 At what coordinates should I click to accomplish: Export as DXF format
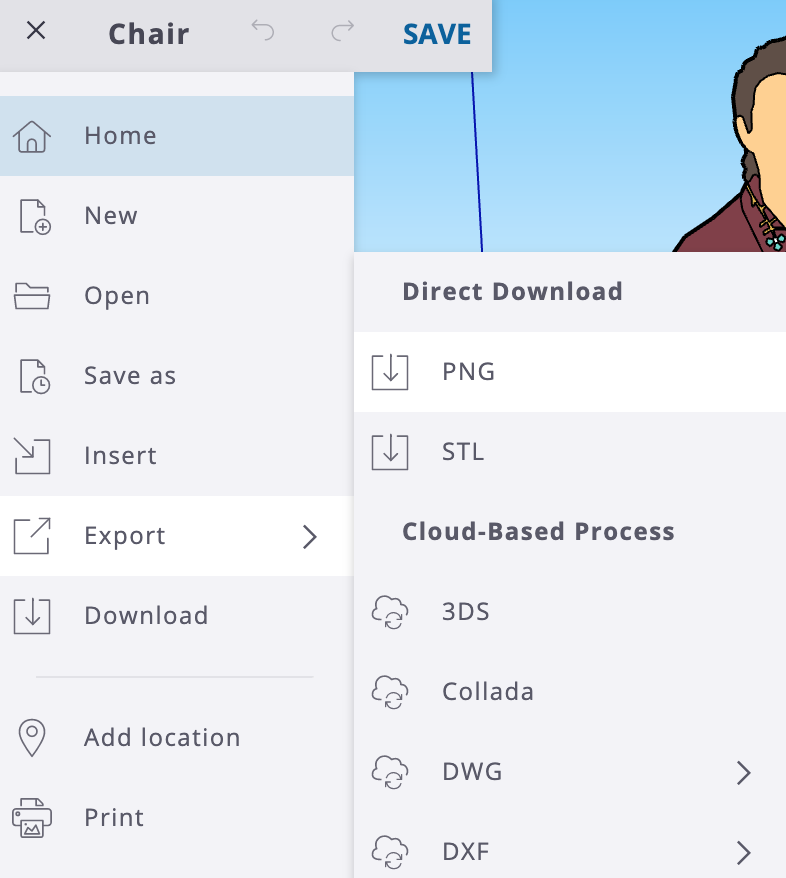pos(570,846)
